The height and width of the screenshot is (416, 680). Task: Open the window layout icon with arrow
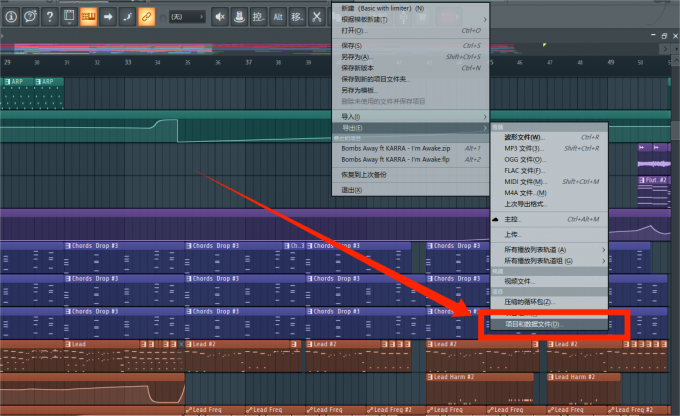[x=69, y=17]
